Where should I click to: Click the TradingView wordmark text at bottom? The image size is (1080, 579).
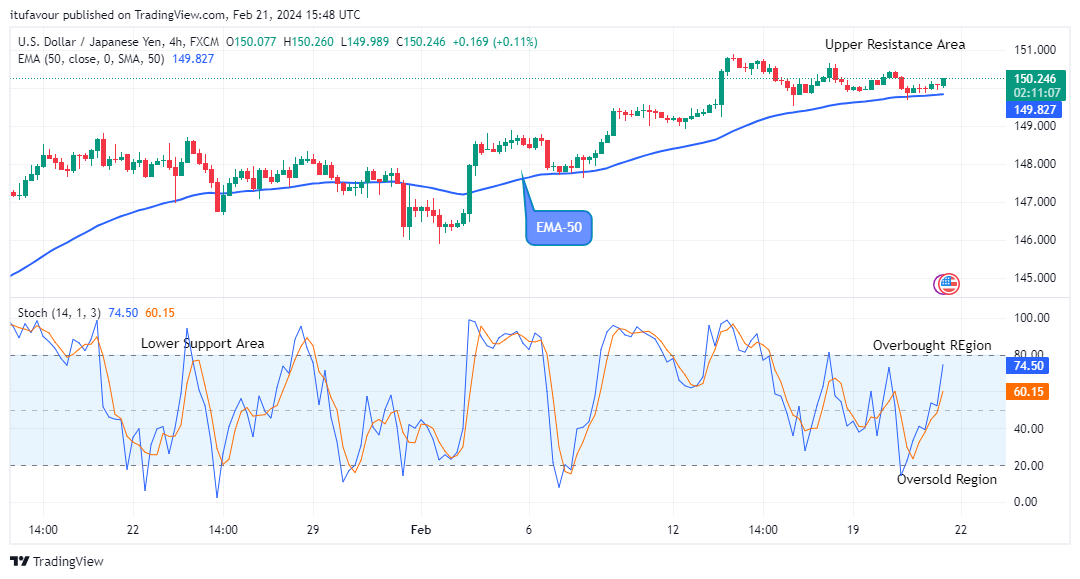(68, 561)
